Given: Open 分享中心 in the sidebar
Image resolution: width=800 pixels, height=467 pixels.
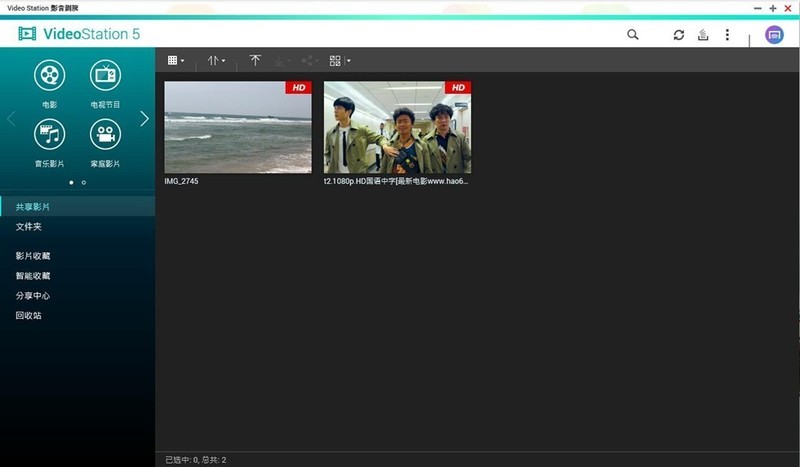Looking at the screenshot, I should (x=32, y=296).
